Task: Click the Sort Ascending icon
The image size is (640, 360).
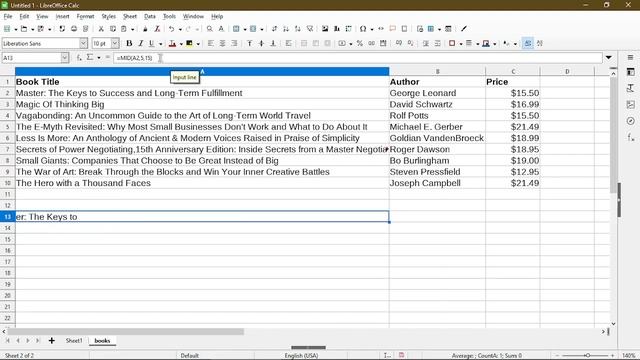Action: pos(286,29)
